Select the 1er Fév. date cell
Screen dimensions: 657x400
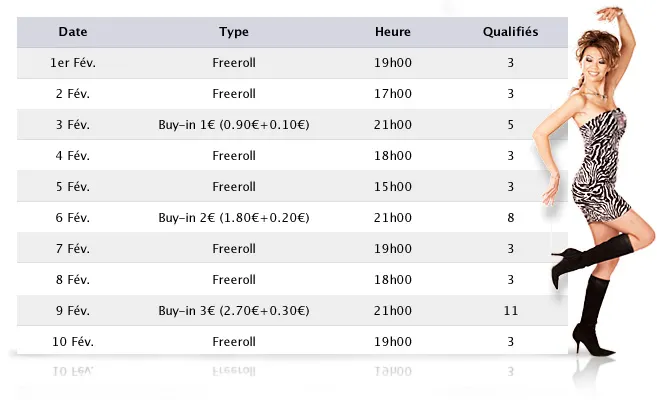click(x=73, y=63)
